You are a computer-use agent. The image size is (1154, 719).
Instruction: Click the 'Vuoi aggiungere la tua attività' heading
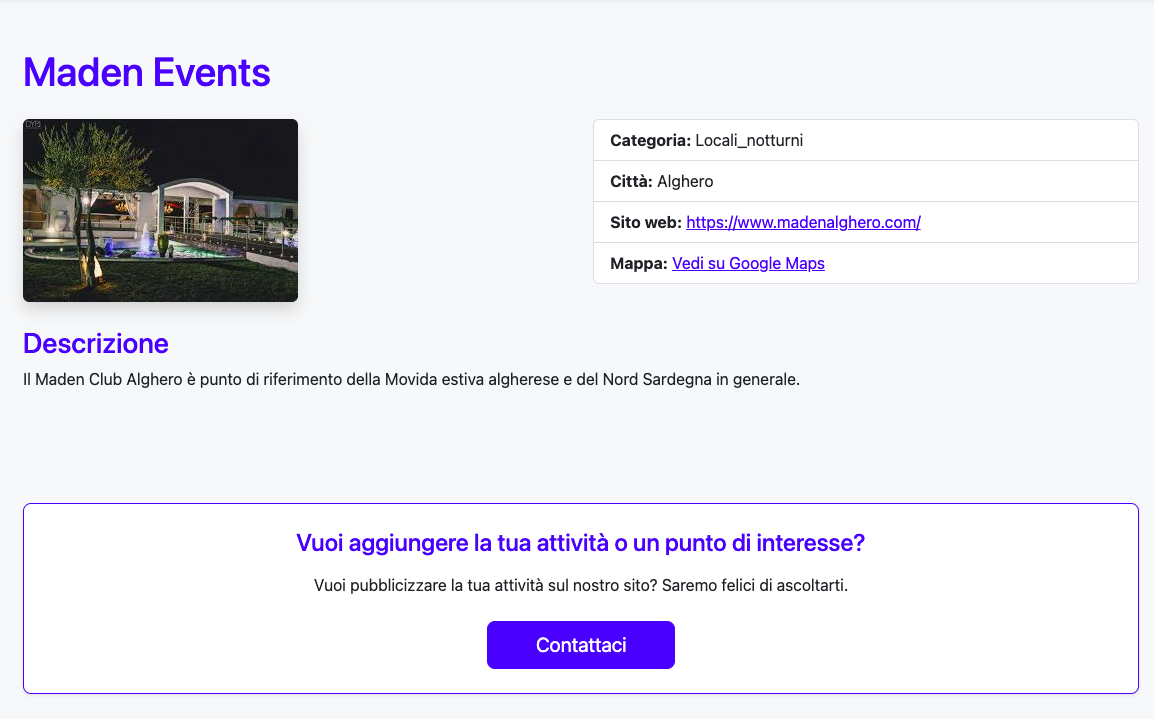580,543
